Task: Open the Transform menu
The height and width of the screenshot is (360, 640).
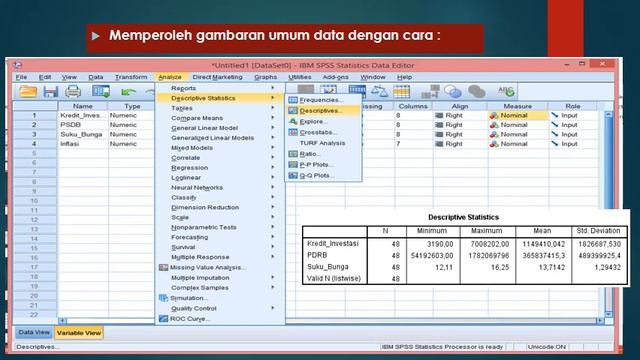Action: [x=131, y=77]
